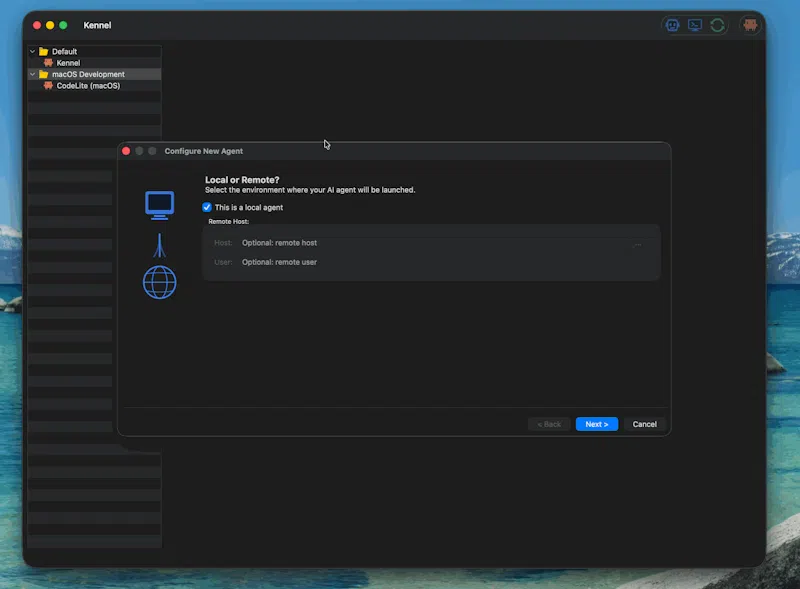This screenshot has width=800, height=589.
Task: Click the 'Remote Host:' label
Action: 229,222
